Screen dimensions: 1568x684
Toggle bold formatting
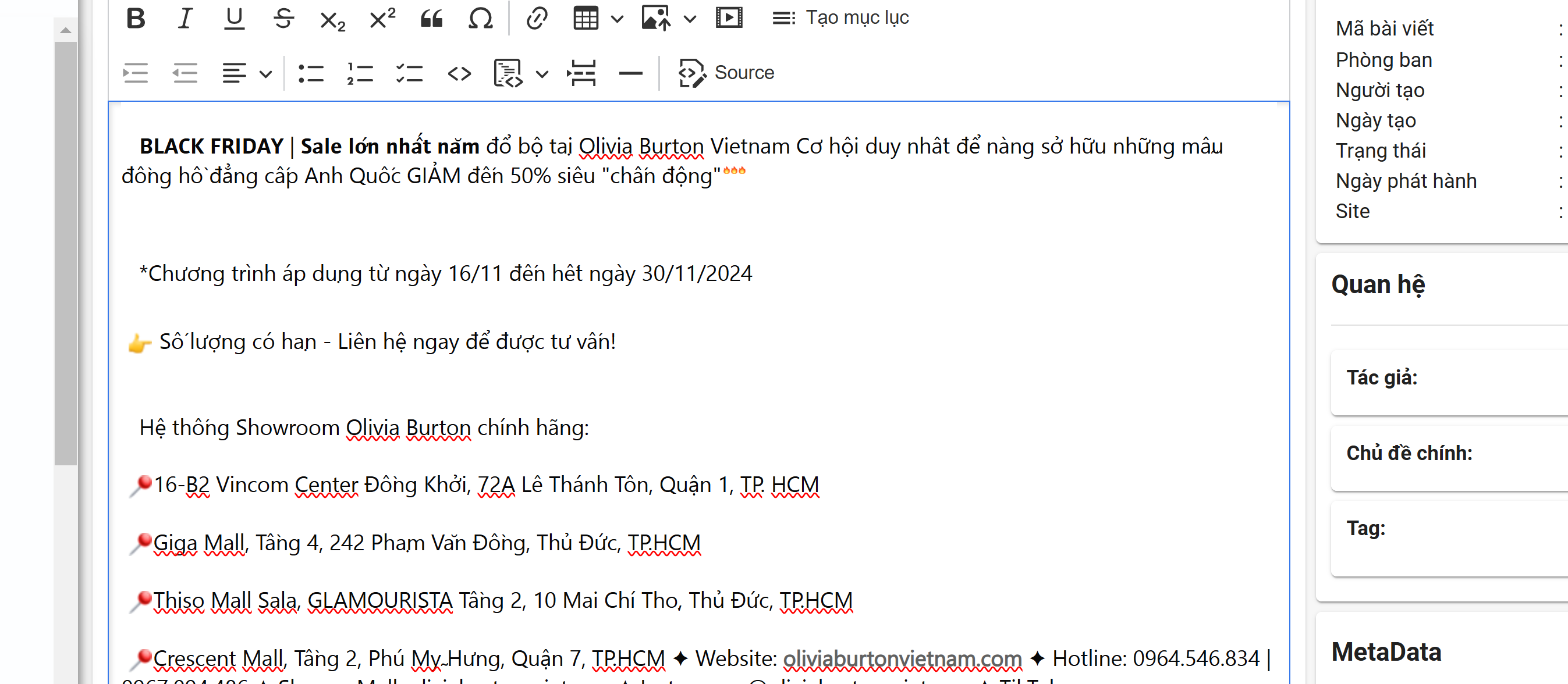[x=136, y=18]
